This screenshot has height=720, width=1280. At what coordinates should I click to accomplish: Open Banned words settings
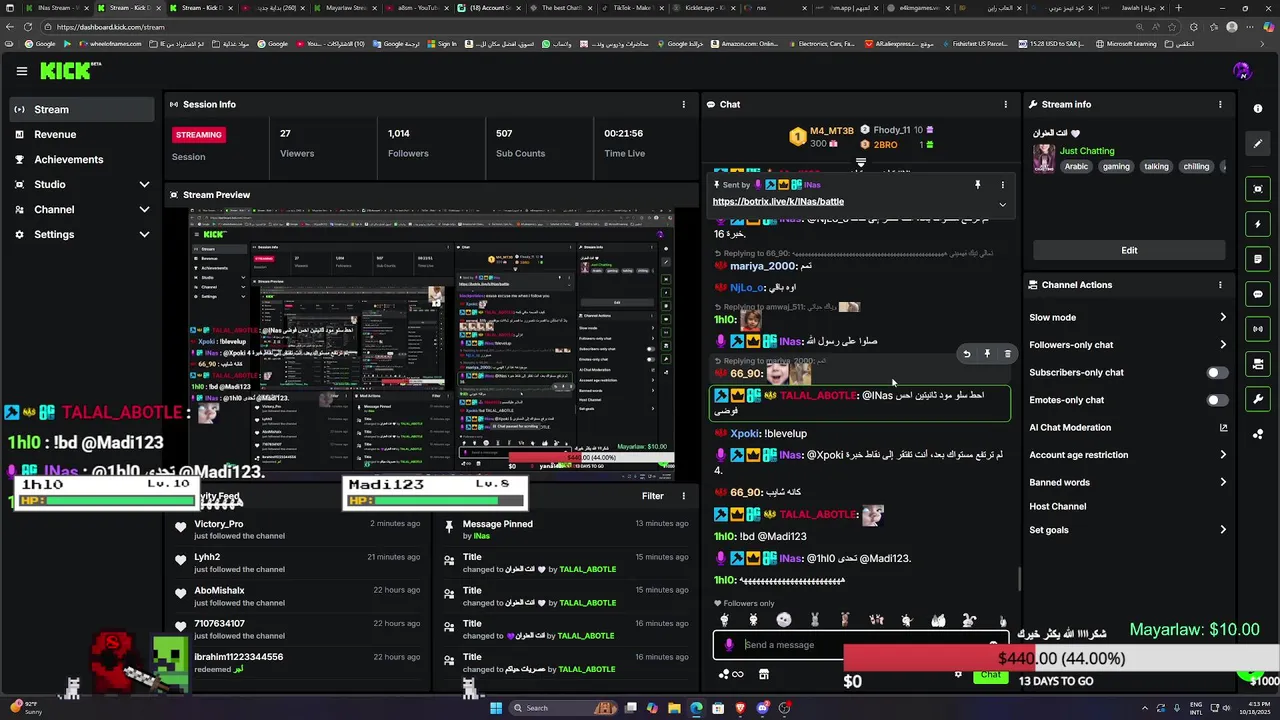click(x=1128, y=482)
